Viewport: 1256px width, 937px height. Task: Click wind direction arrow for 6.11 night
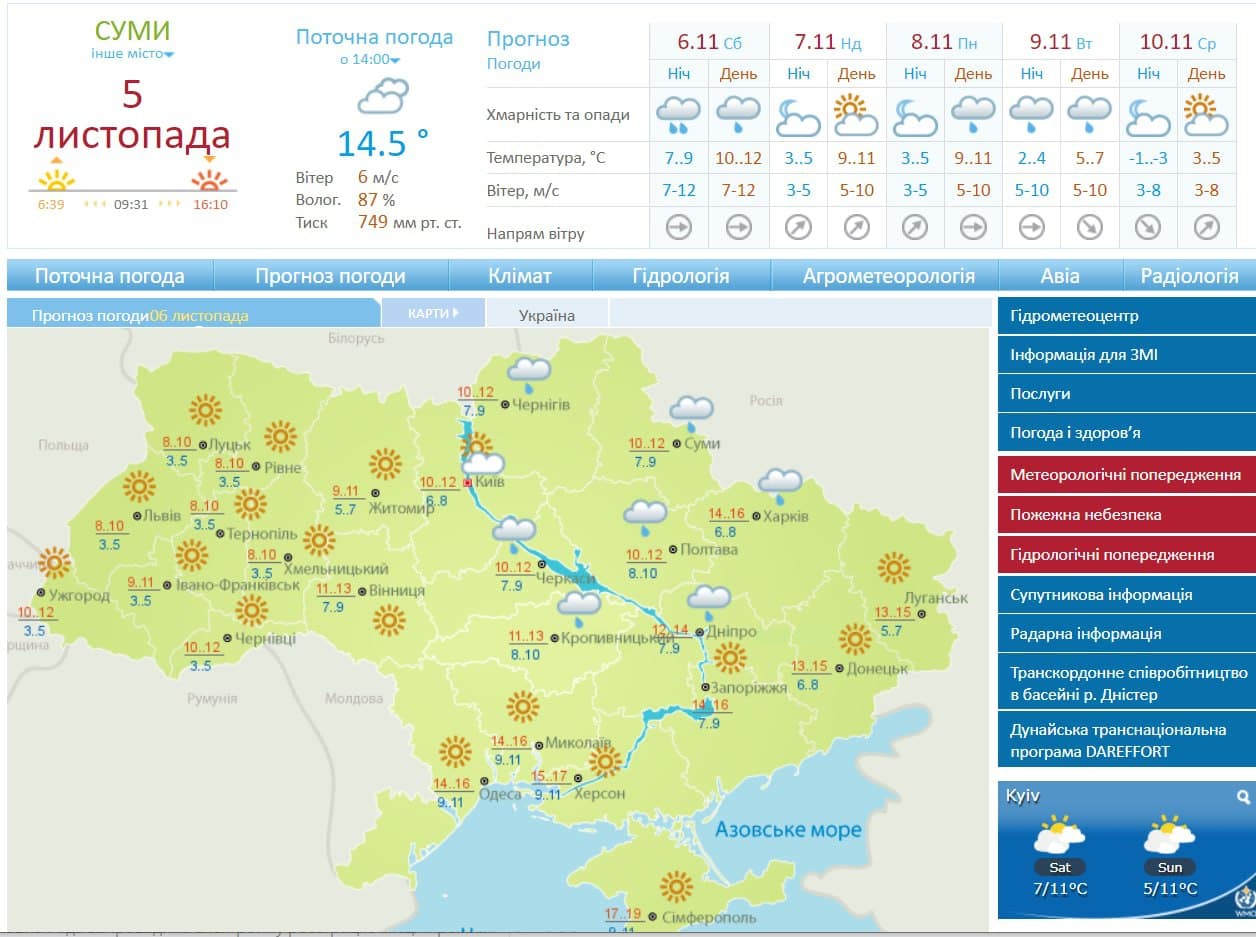pyautogui.click(x=678, y=228)
